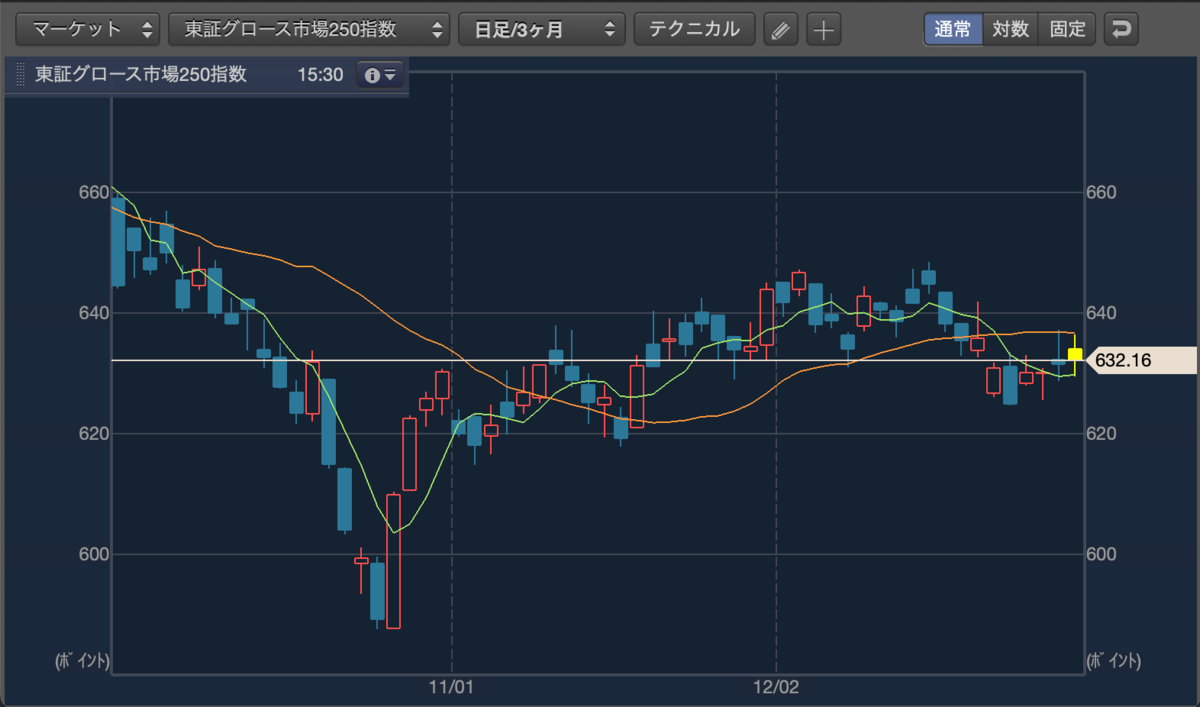Image resolution: width=1200 pixels, height=707 pixels.
Task: Open the 日足/3ヶ月 period dropdown
Action: pyautogui.click(x=542, y=30)
